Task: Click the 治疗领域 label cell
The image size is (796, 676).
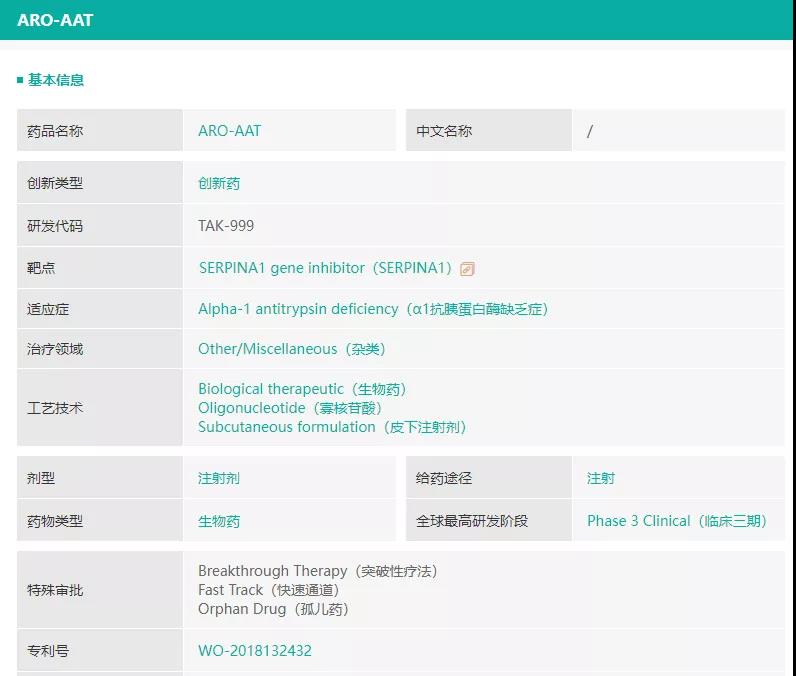Action: click(100, 349)
